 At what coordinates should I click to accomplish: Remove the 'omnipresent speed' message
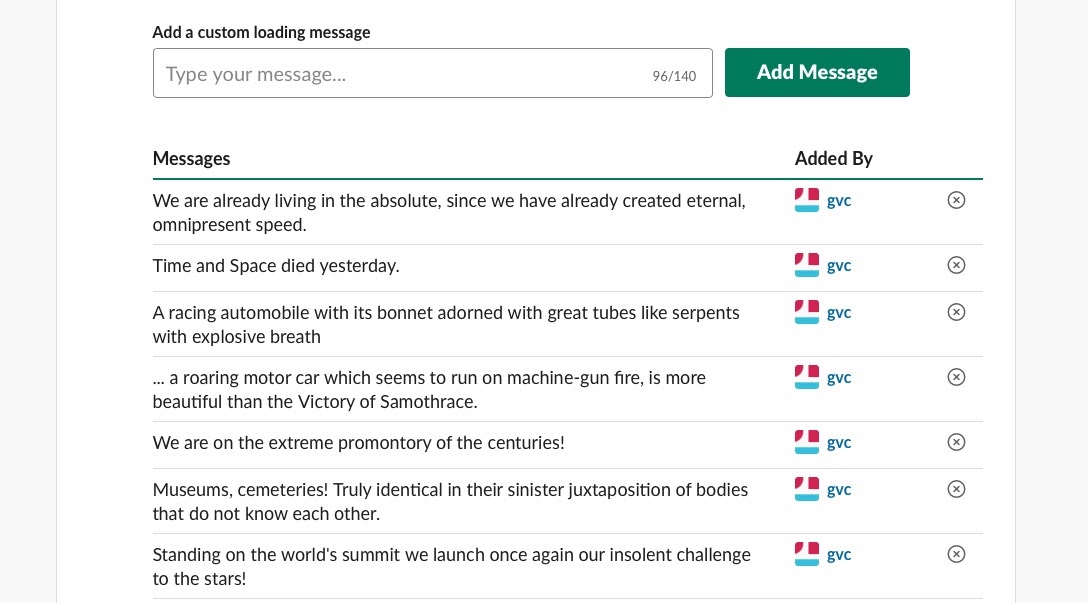pos(956,200)
